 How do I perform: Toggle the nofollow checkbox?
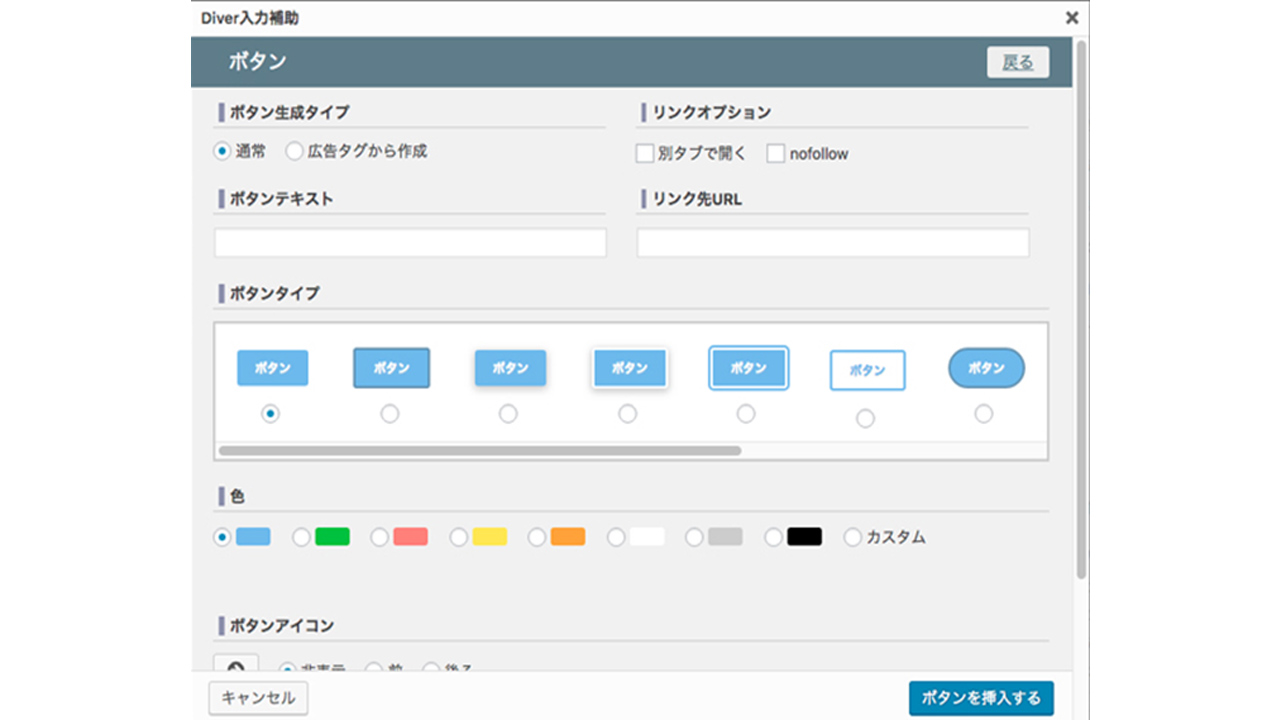pos(776,154)
